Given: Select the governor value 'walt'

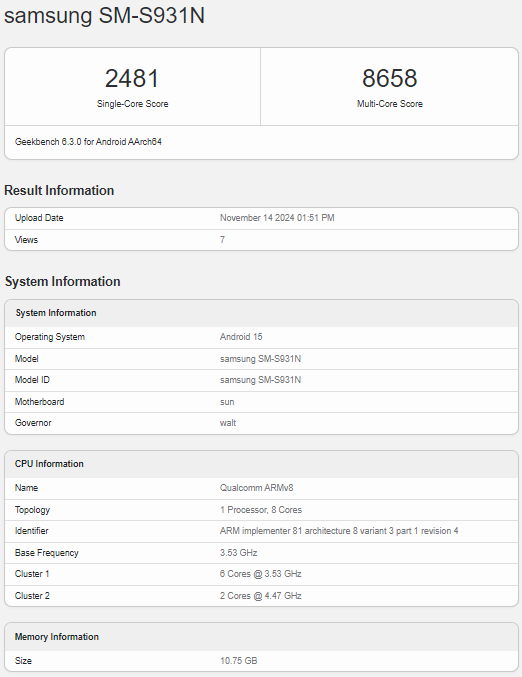Looking at the screenshot, I should [228, 423].
